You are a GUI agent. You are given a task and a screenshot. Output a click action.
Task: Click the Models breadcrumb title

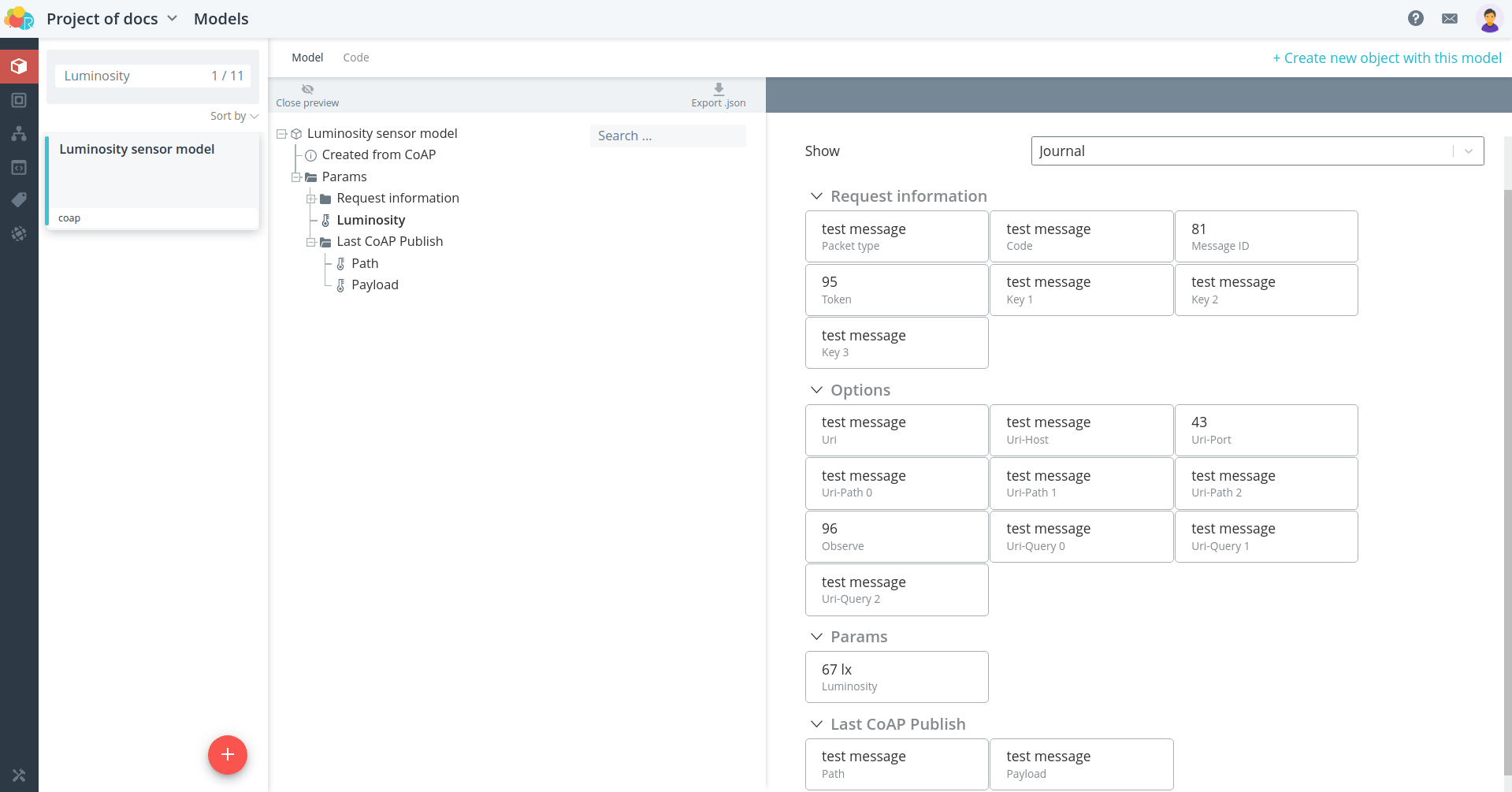(x=221, y=19)
